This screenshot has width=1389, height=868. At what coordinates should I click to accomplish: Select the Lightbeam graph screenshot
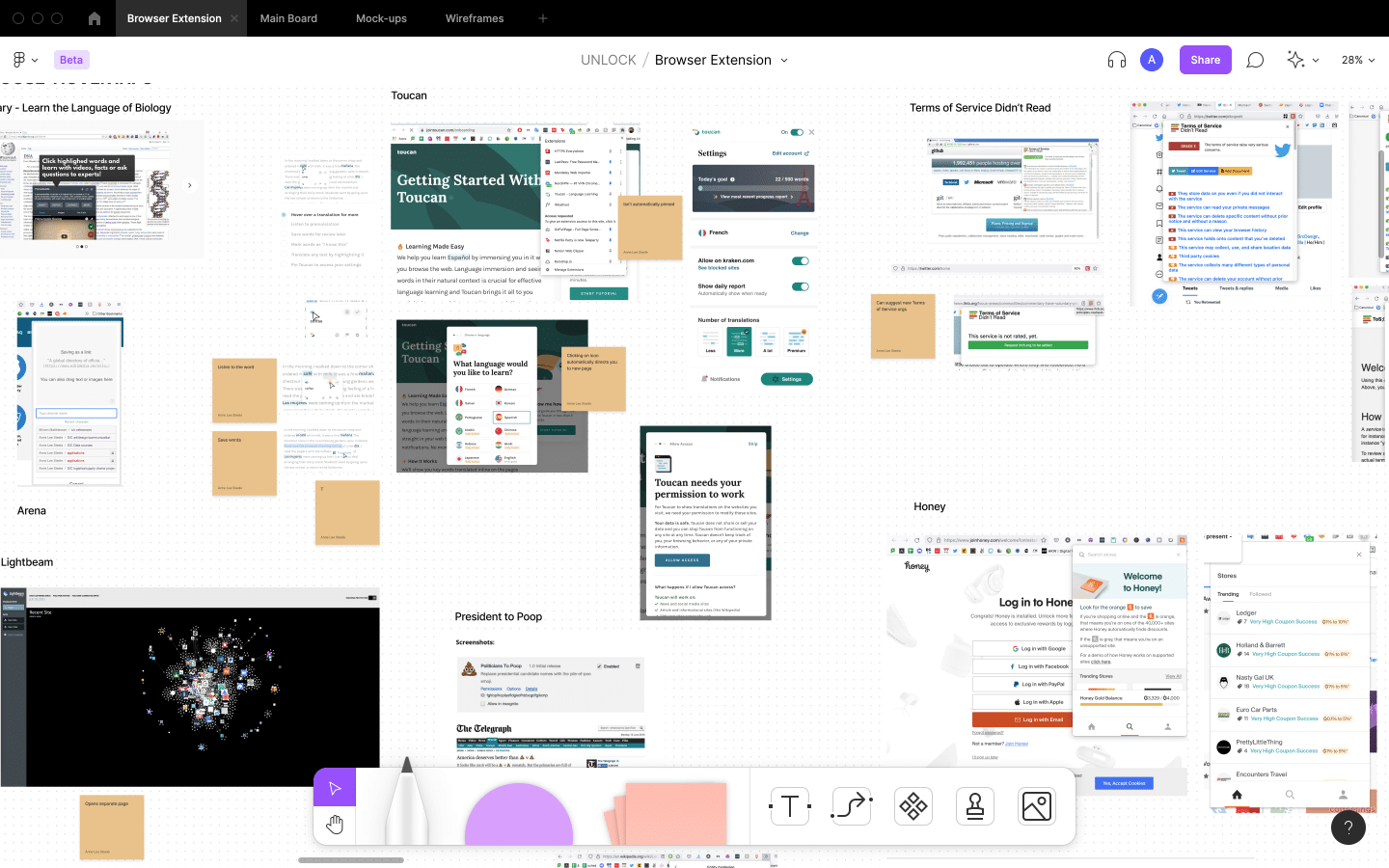[x=190, y=688]
